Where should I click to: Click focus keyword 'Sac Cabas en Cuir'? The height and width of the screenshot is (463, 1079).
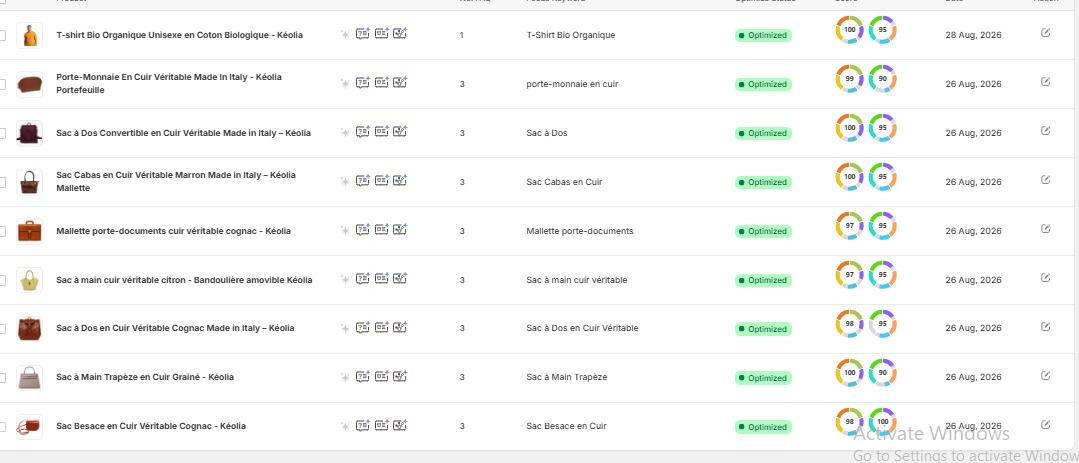[564, 182]
